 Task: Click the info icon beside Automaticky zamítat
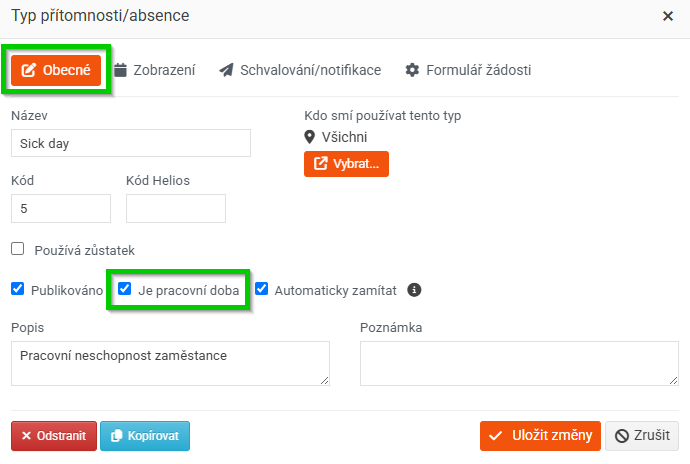point(414,290)
